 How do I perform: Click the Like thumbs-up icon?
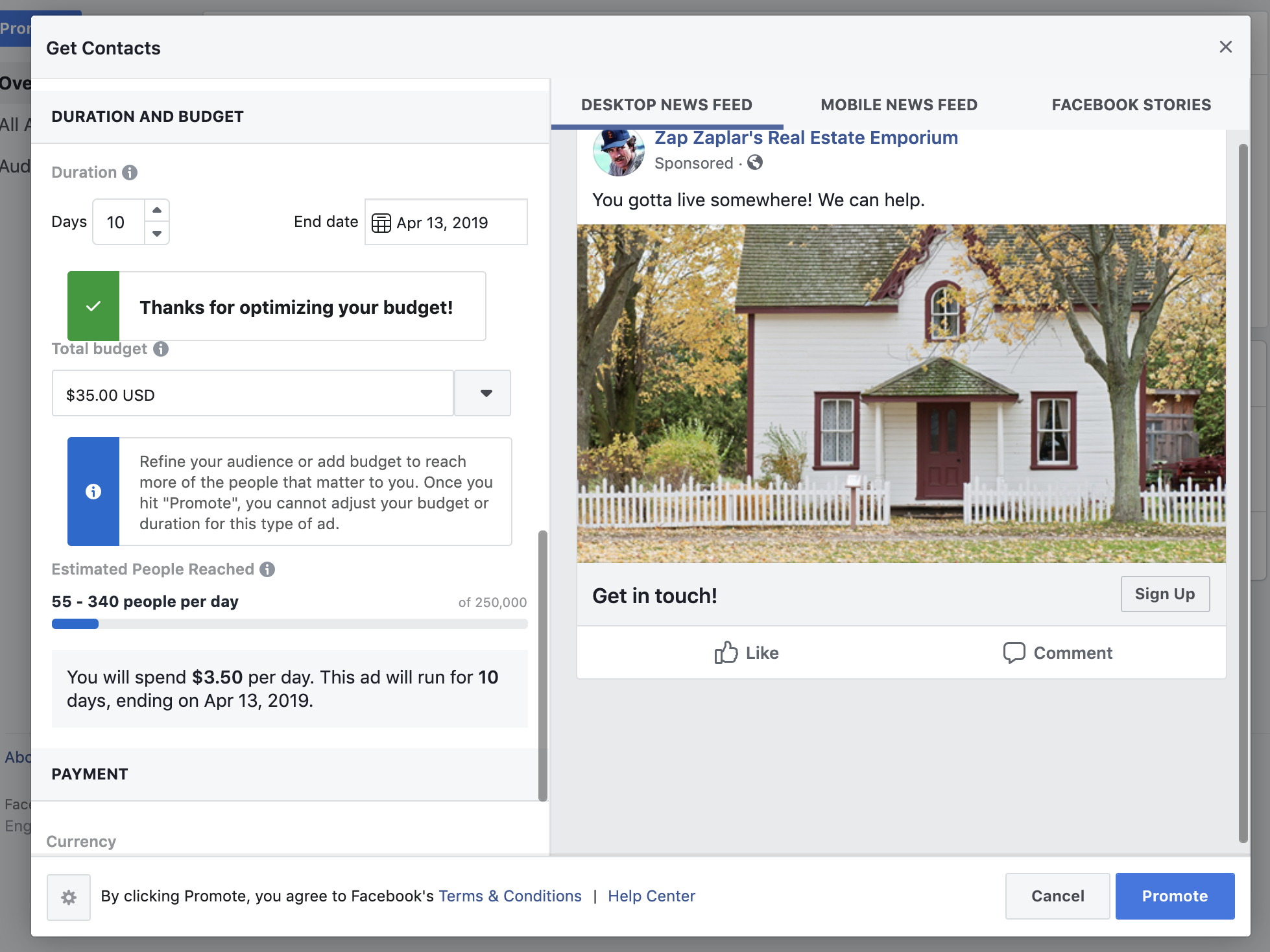(726, 652)
